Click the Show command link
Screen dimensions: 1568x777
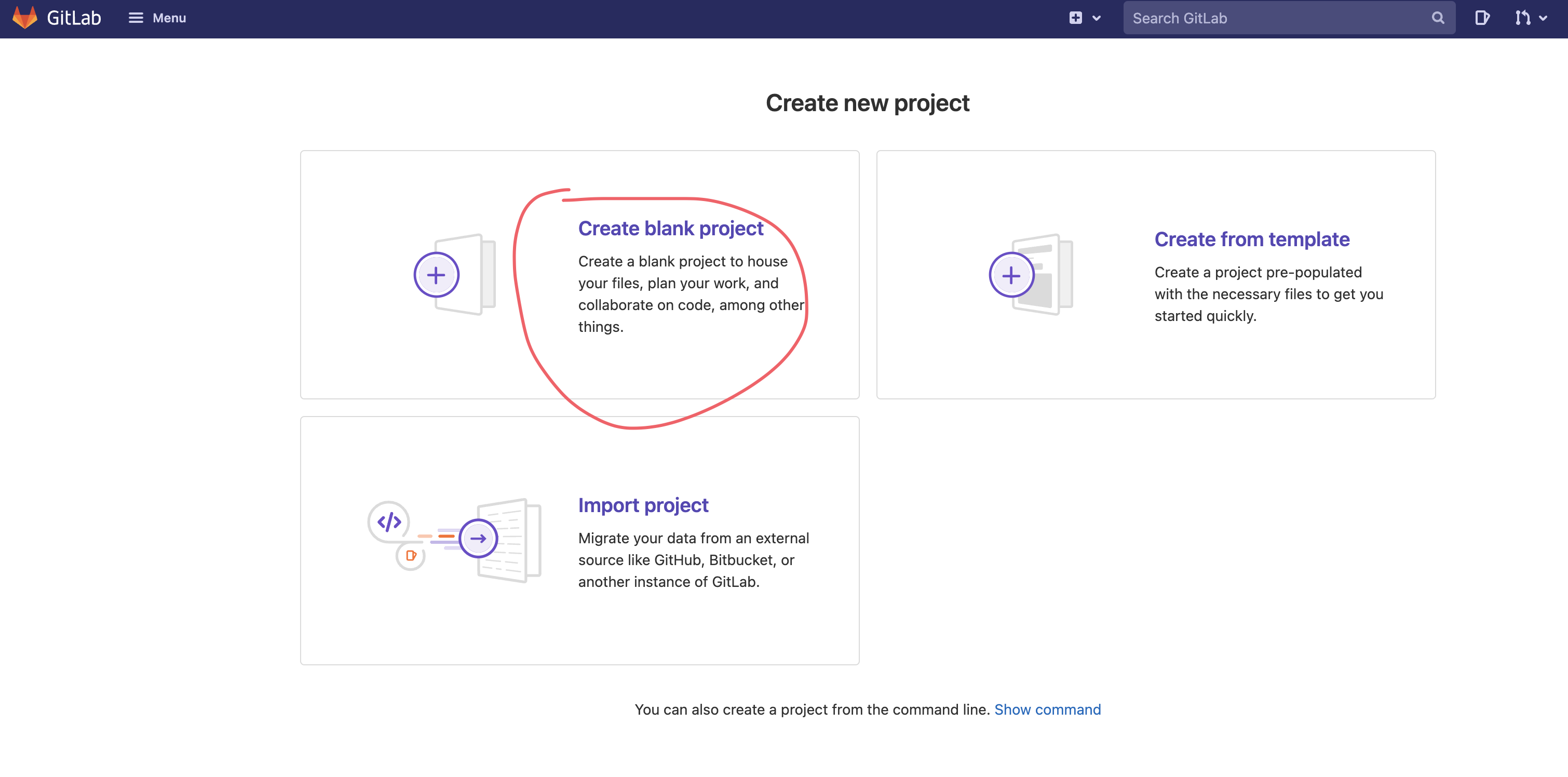click(x=1047, y=709)
